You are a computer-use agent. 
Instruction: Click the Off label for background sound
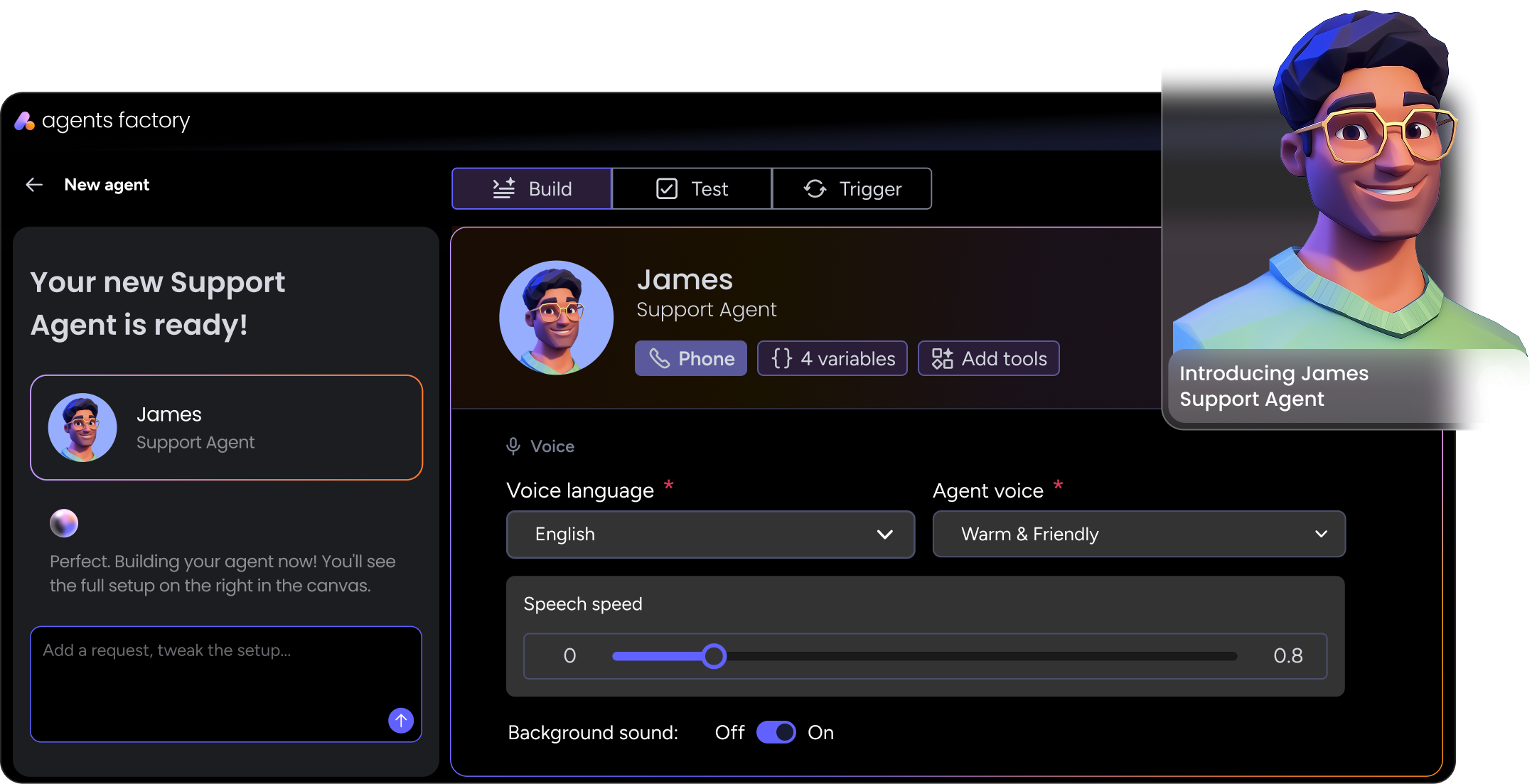[729, 732]
